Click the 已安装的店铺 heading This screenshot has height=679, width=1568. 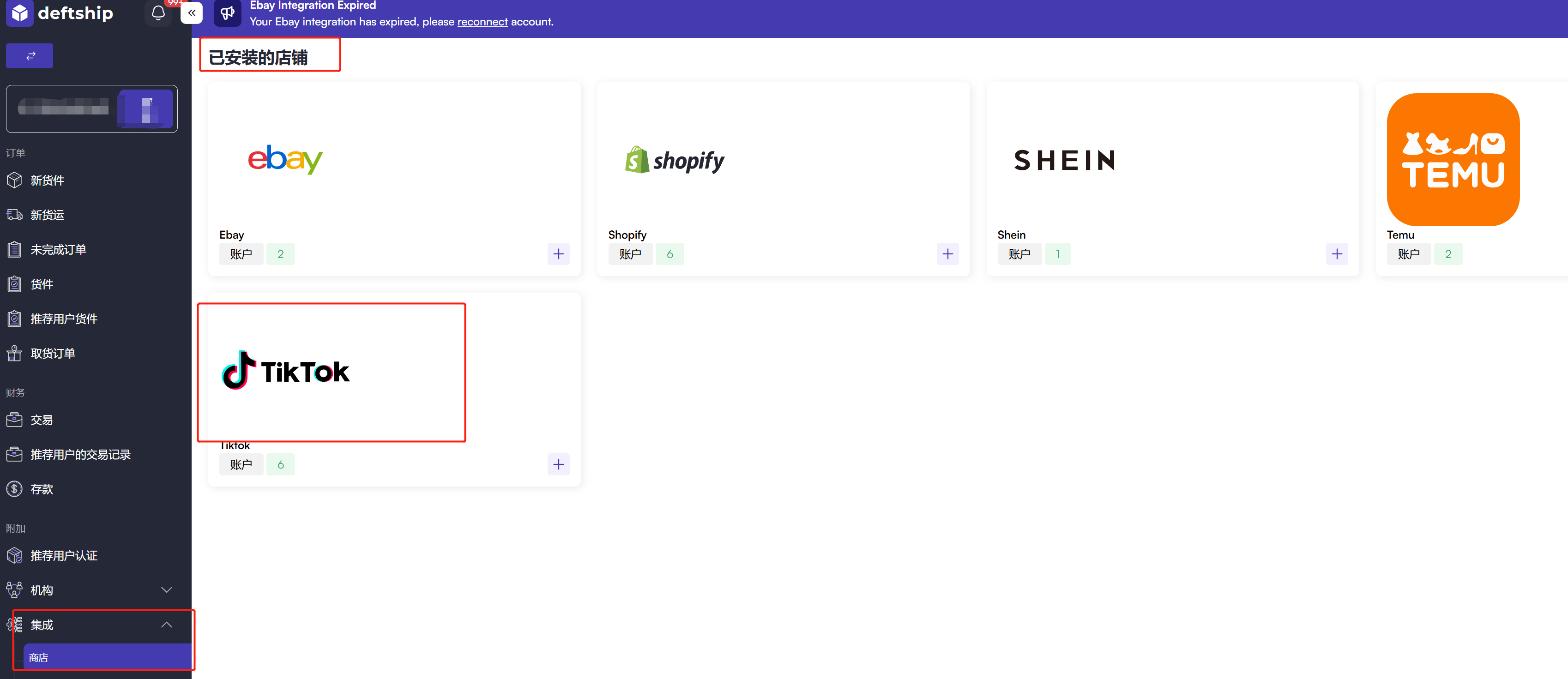(258, 57)
